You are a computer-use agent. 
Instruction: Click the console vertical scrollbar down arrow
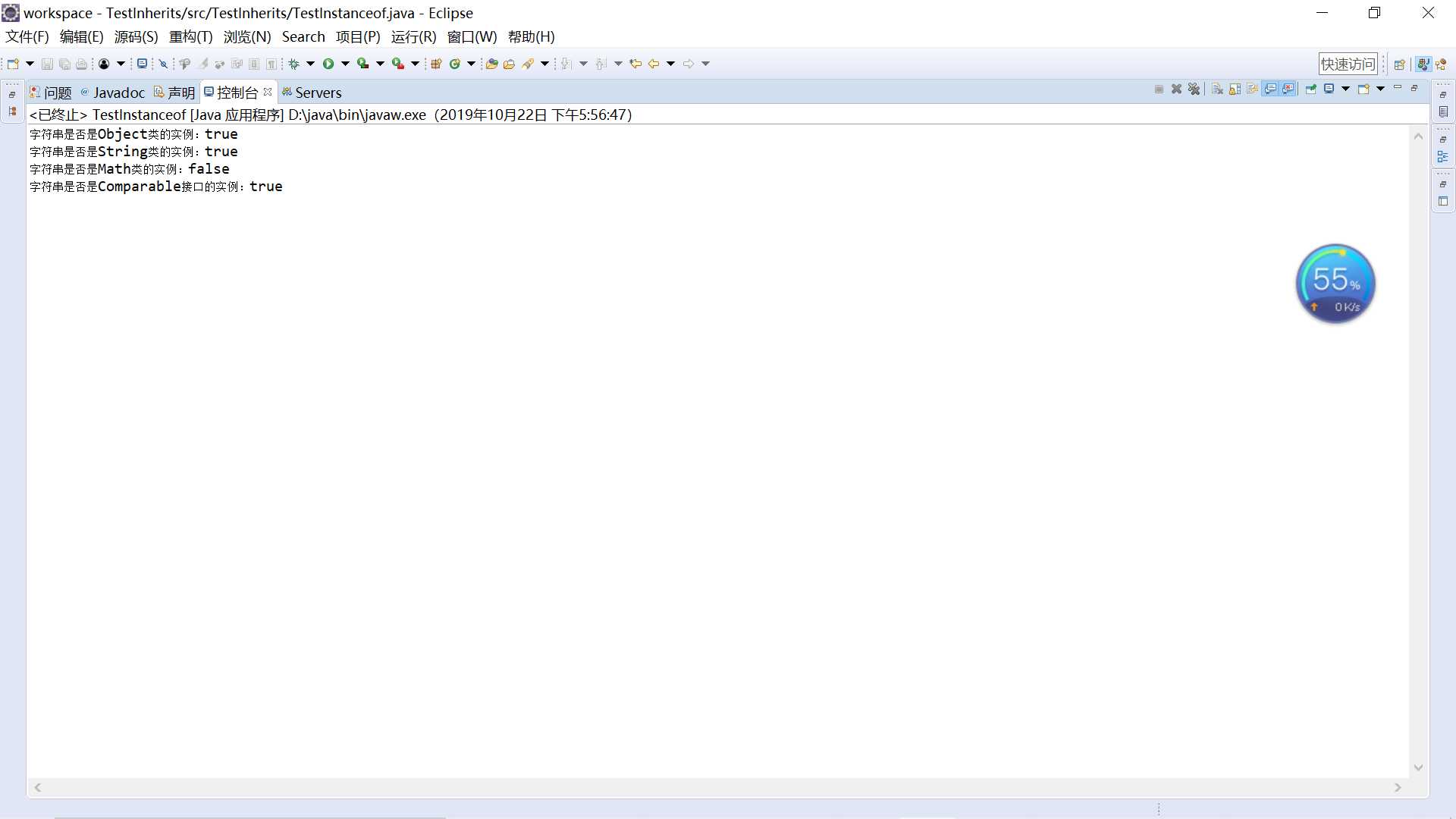click(1418, 767)
